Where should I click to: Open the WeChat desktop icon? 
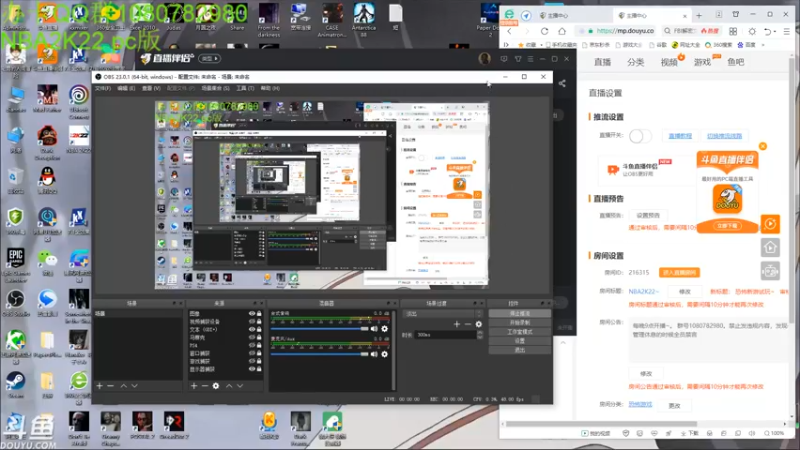[47, 261]
